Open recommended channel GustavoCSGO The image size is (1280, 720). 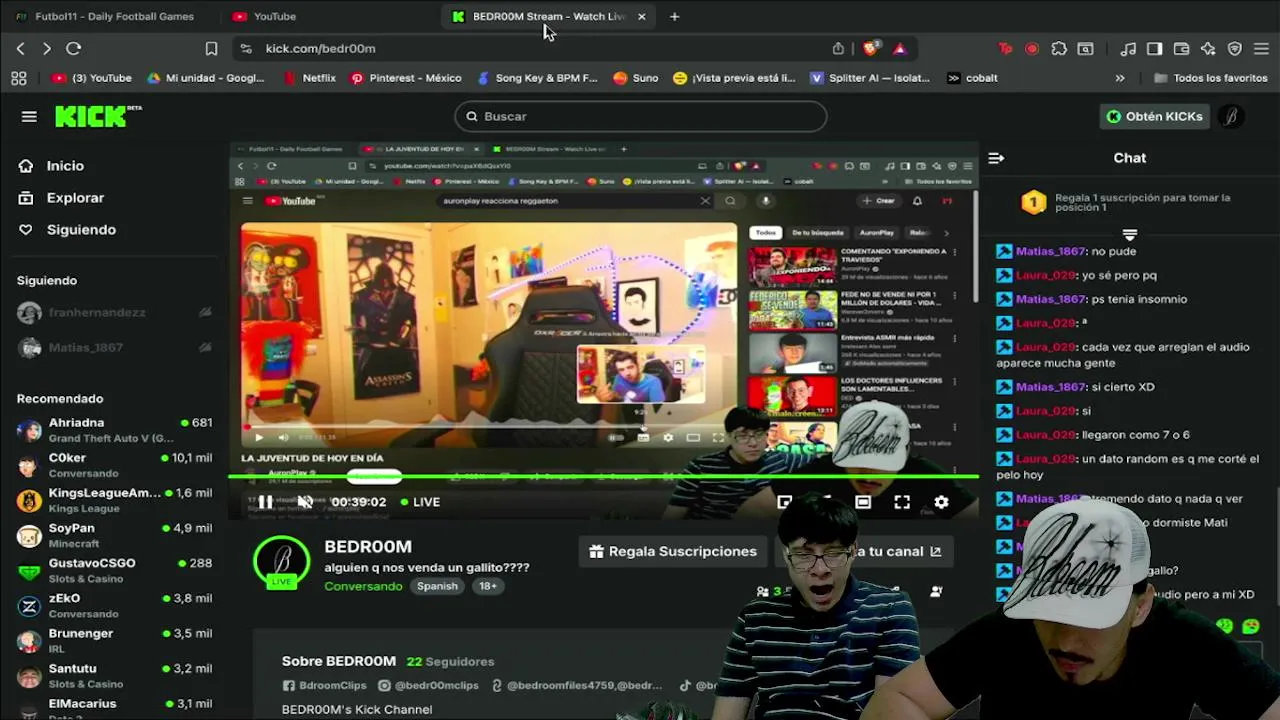point(115,570)
